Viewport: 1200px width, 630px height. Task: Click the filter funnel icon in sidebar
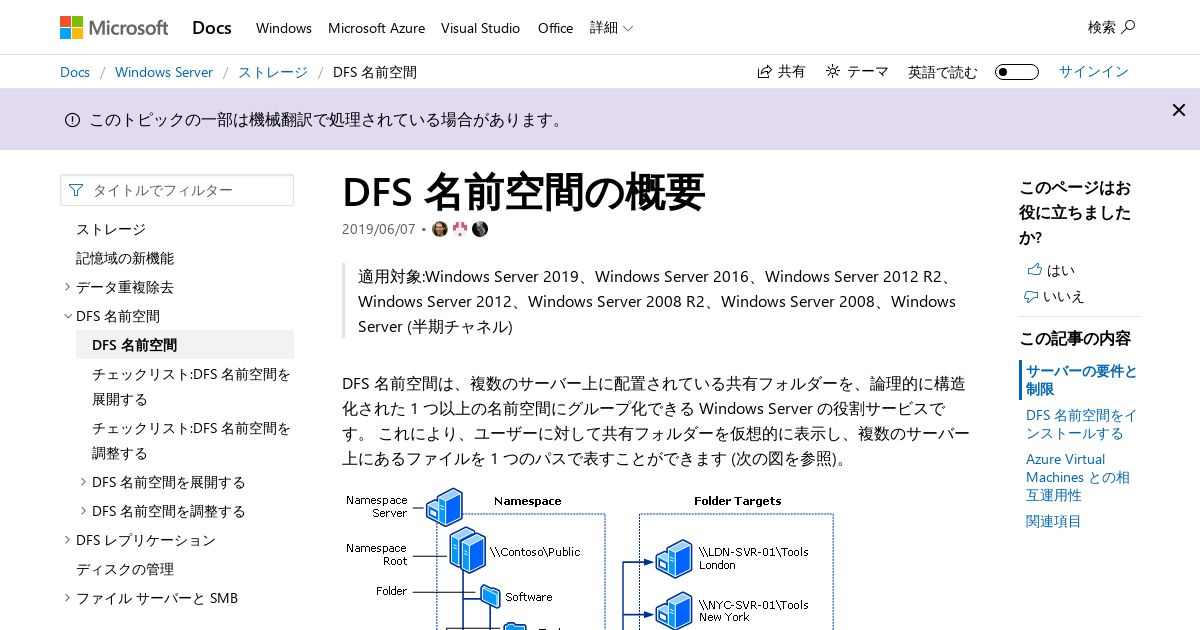[x=76, y=190]
